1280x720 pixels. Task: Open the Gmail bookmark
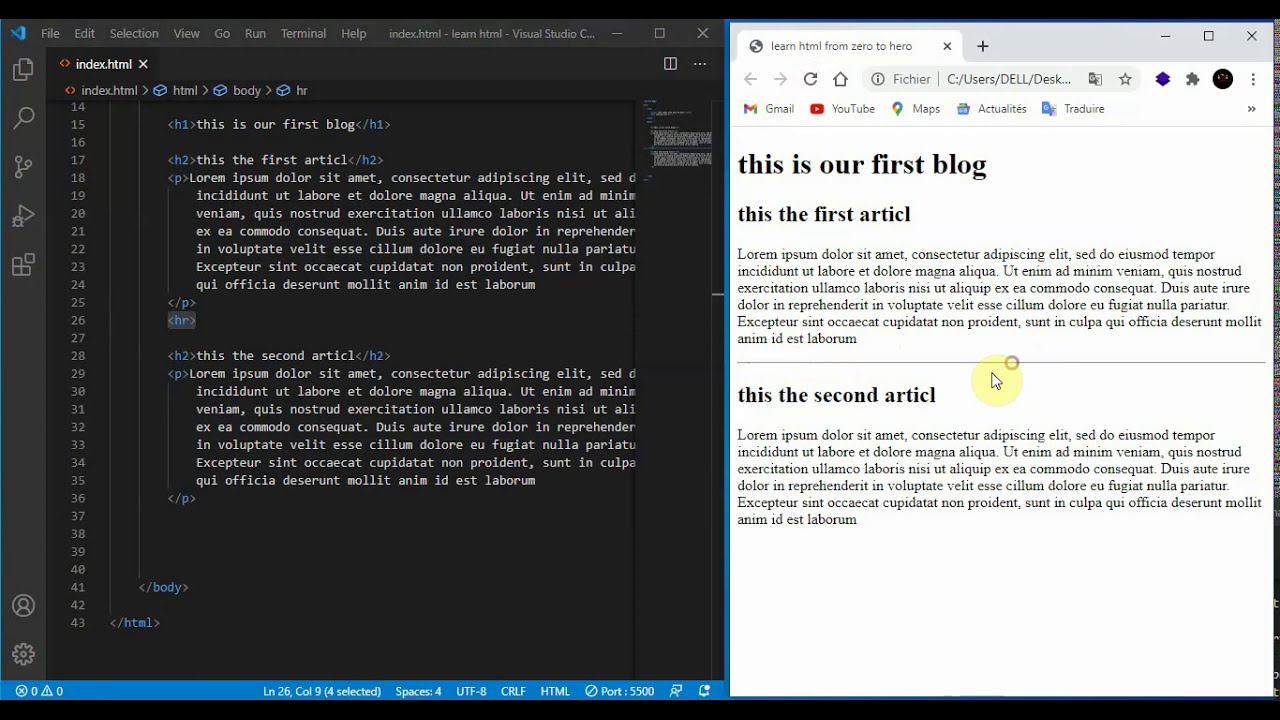tap(769, 109)
